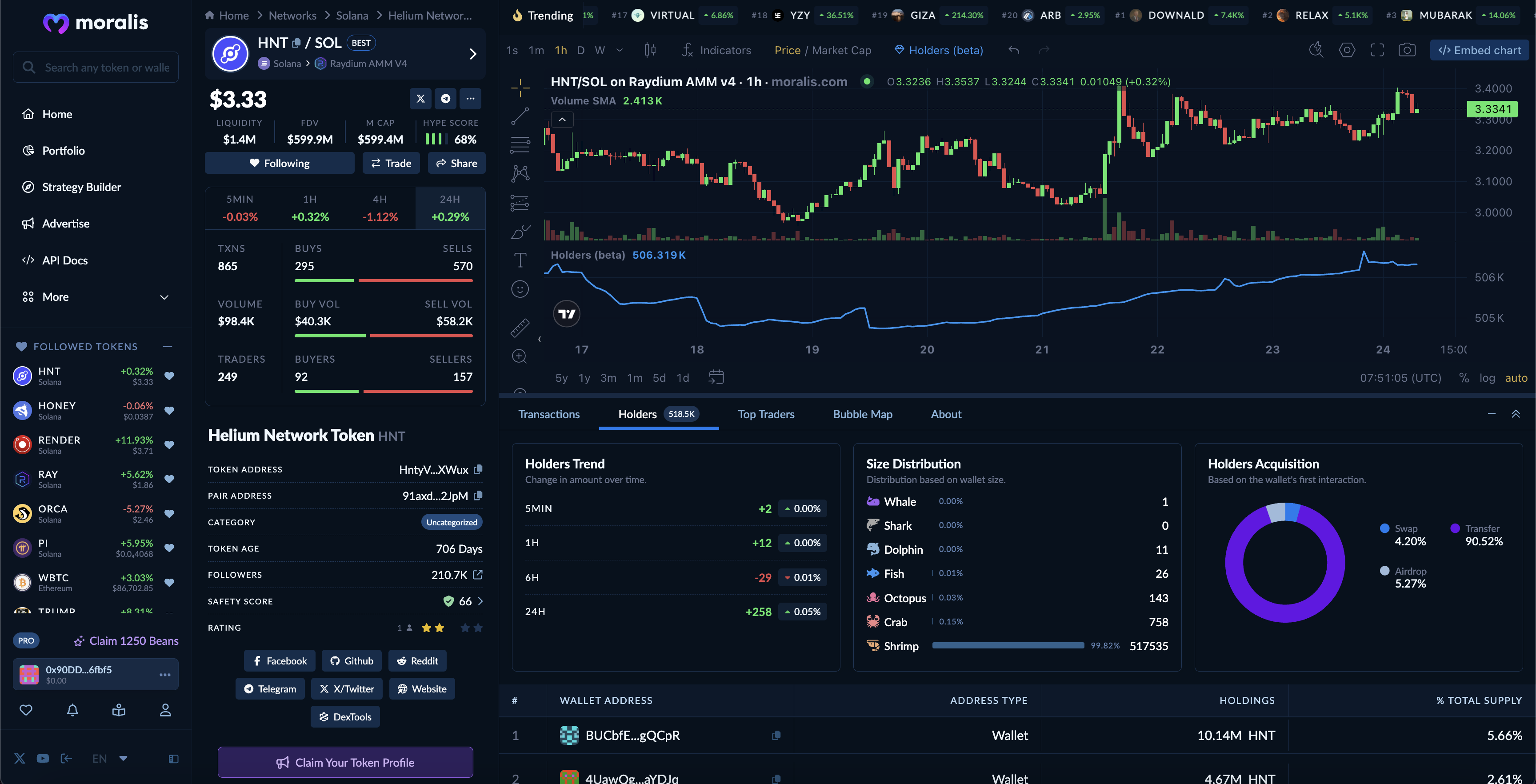Click the token search field

tap(96, 68)
